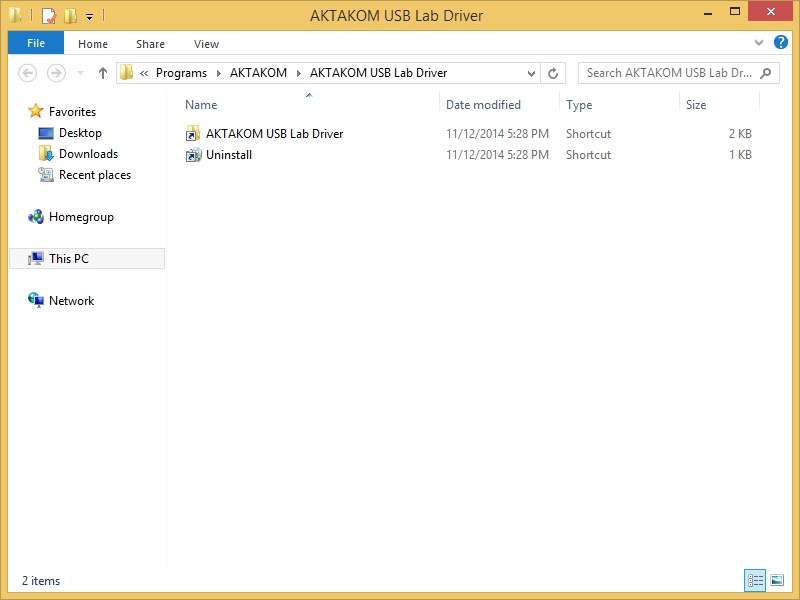This screenshot has height=600, width=800.
Task: Open Homegroup in the navigation pane
Action: (81, 217)
